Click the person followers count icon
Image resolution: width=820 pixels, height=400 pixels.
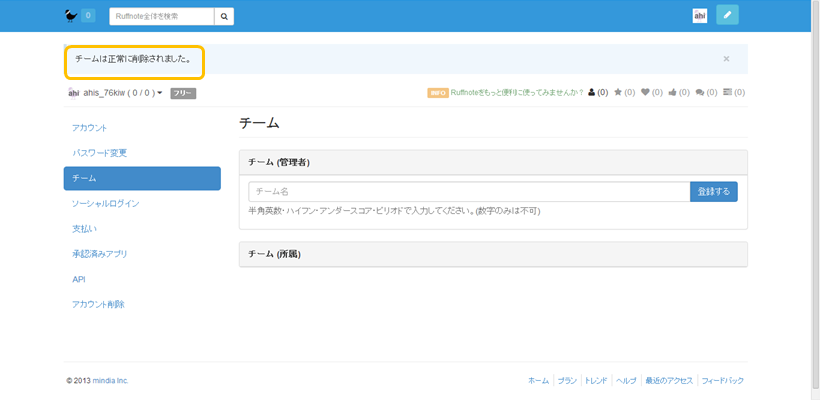pos(591,92)
